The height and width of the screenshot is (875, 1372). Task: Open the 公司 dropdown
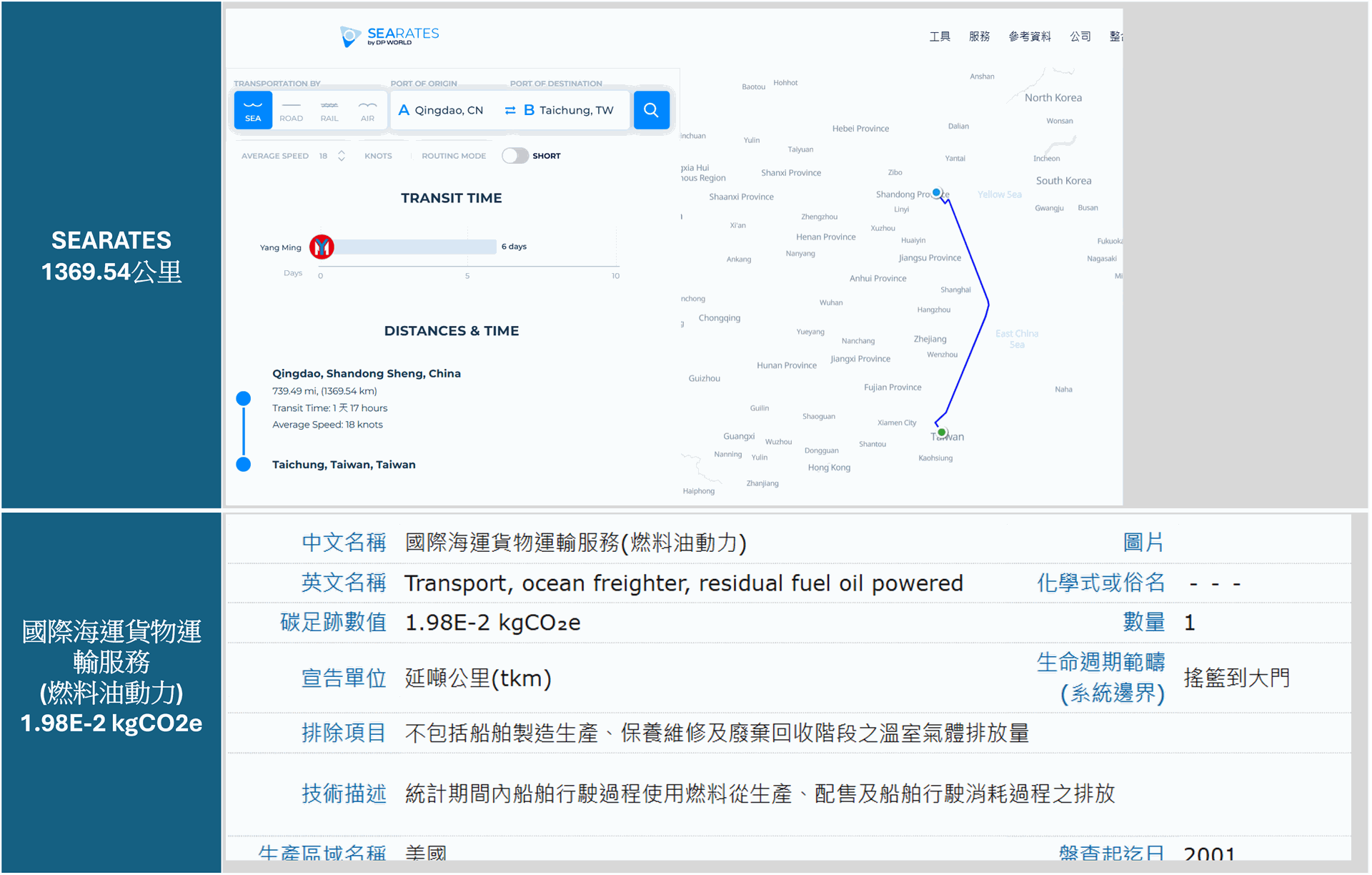coord(1080,36)
